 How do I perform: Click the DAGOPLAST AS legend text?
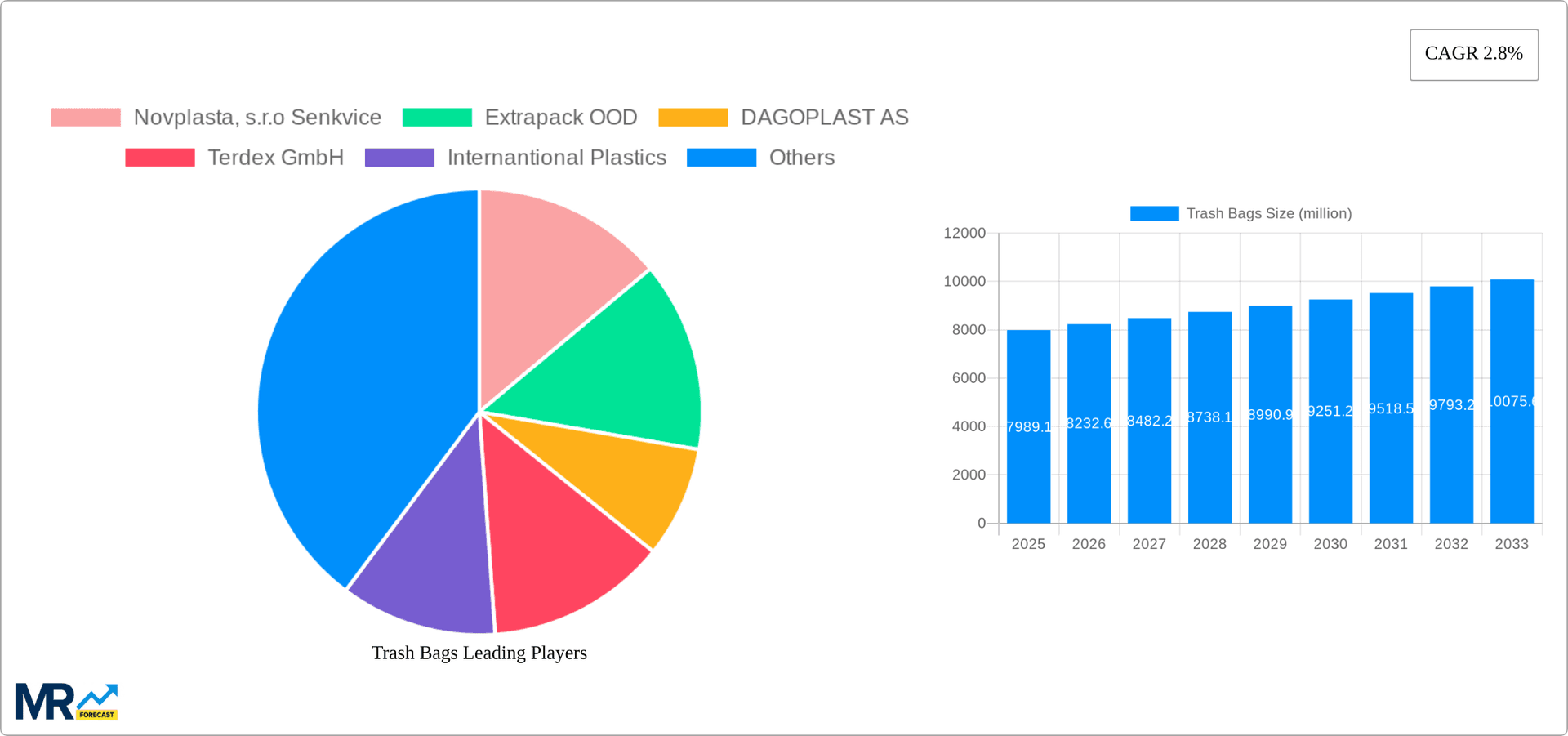(825, 117)
